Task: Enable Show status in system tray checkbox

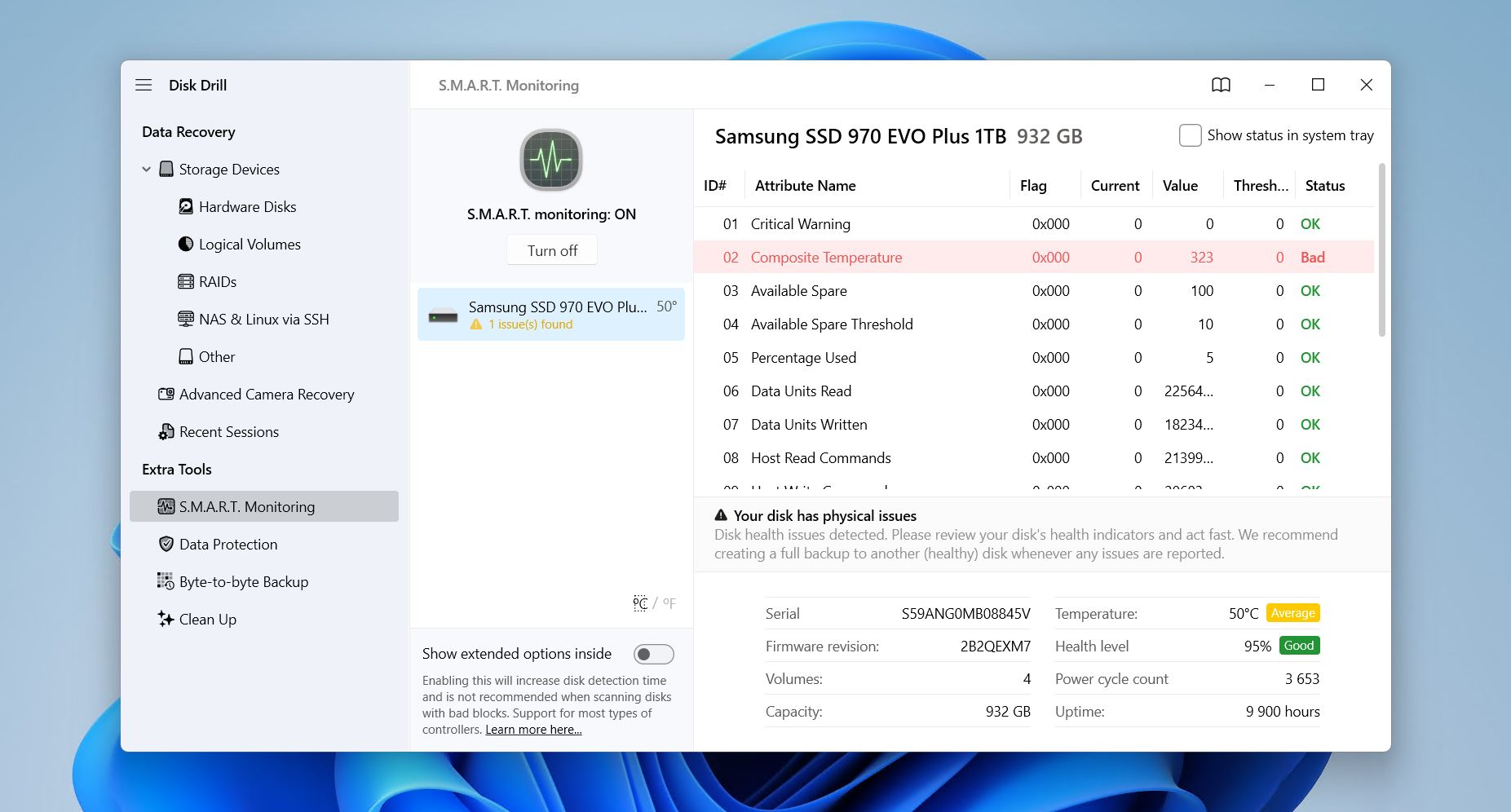Action: [1190, 135]
